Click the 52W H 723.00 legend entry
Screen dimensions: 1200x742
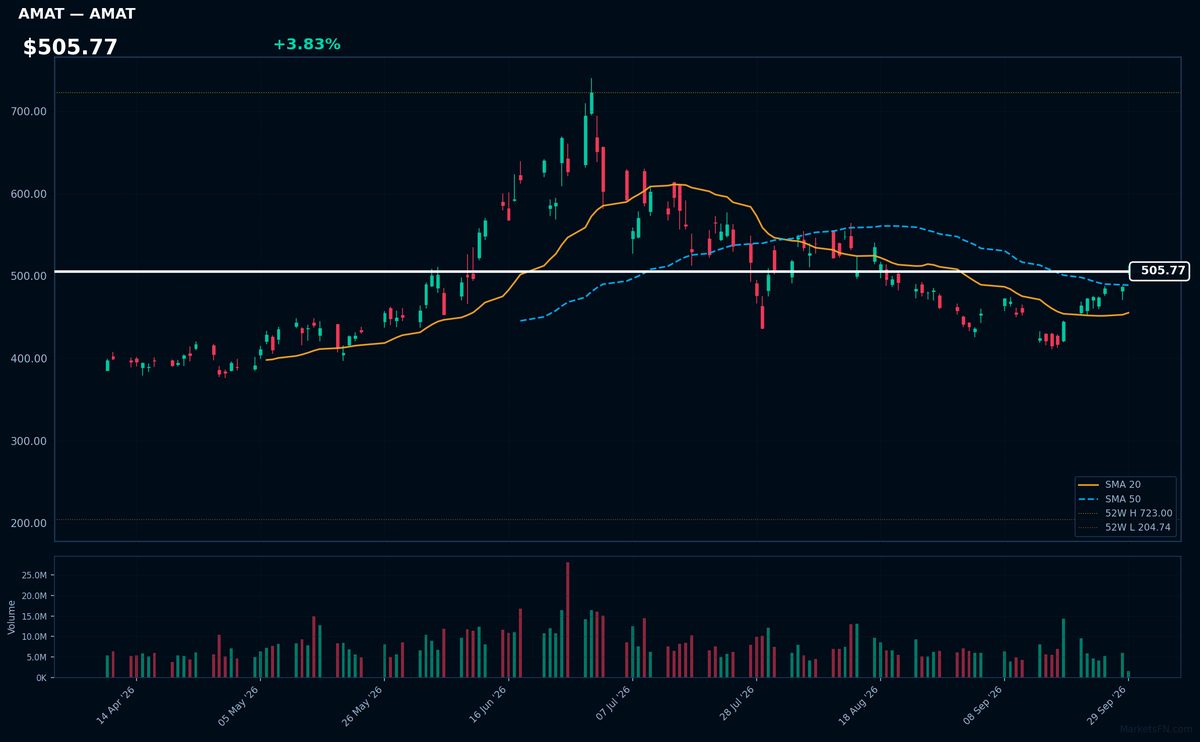1125,513
